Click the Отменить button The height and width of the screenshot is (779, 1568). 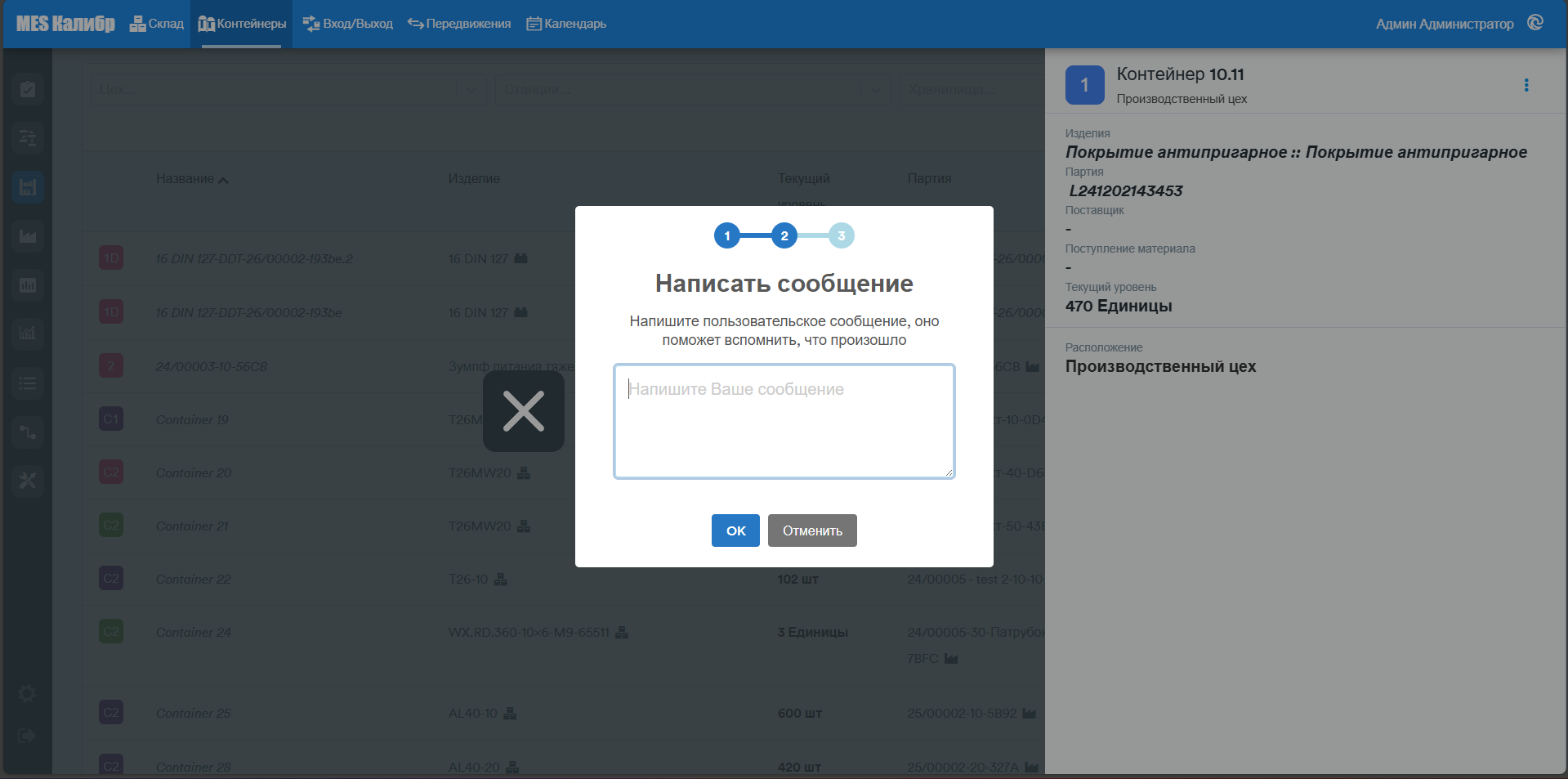pyautogui.click(x=812, y=531)
